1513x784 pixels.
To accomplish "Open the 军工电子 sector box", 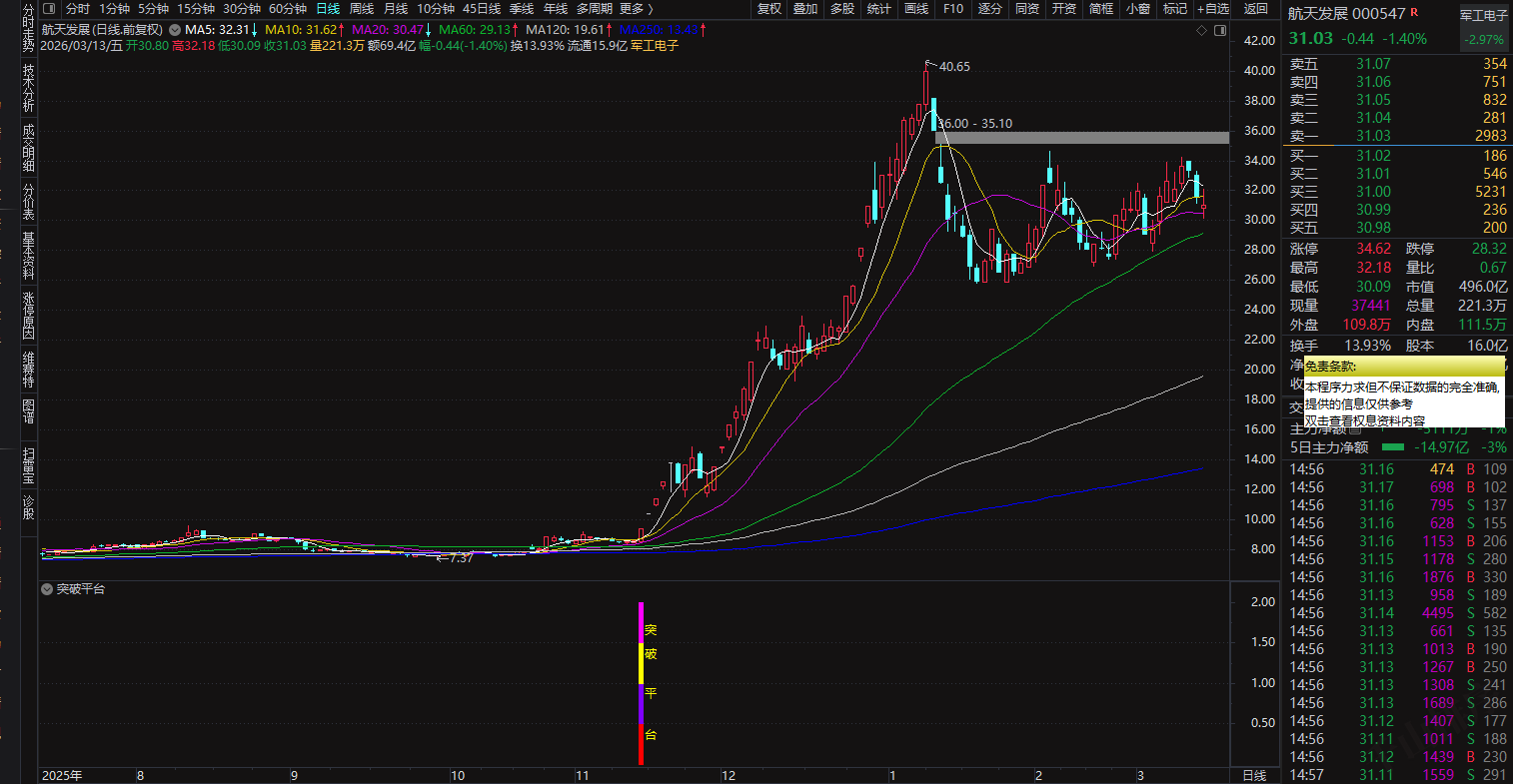I will pyautogui.click(x=1483, y=28).
